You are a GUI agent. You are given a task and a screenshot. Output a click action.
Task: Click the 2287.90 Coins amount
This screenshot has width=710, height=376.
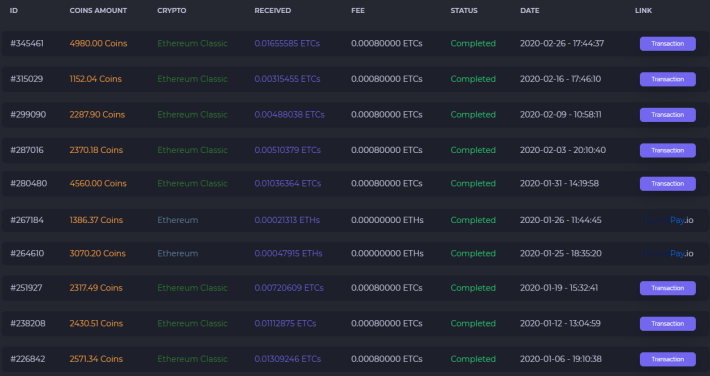[x=97, y=115]
